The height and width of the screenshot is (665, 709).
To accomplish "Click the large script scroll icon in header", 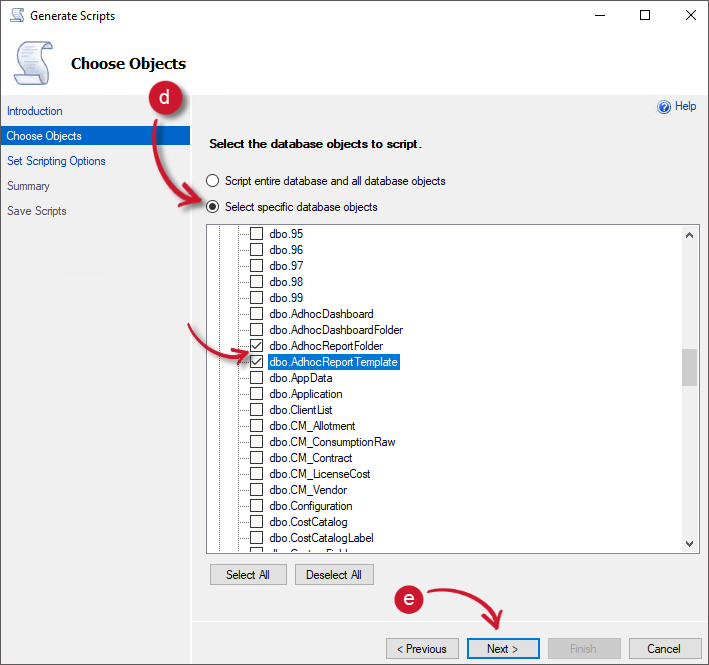I will point(34,62).
